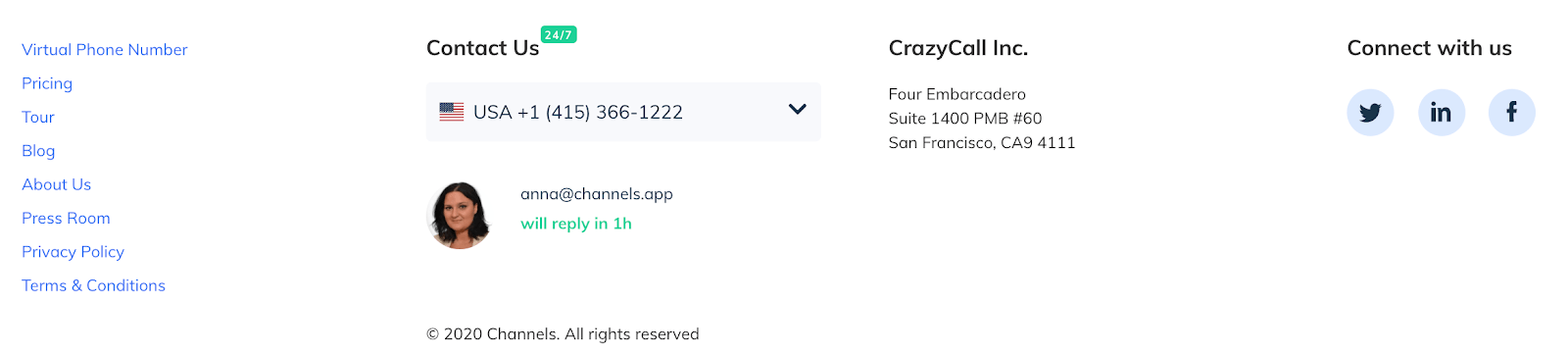Open the About Us page
The height and width of the screenshot is (353, 1568).
57,184
